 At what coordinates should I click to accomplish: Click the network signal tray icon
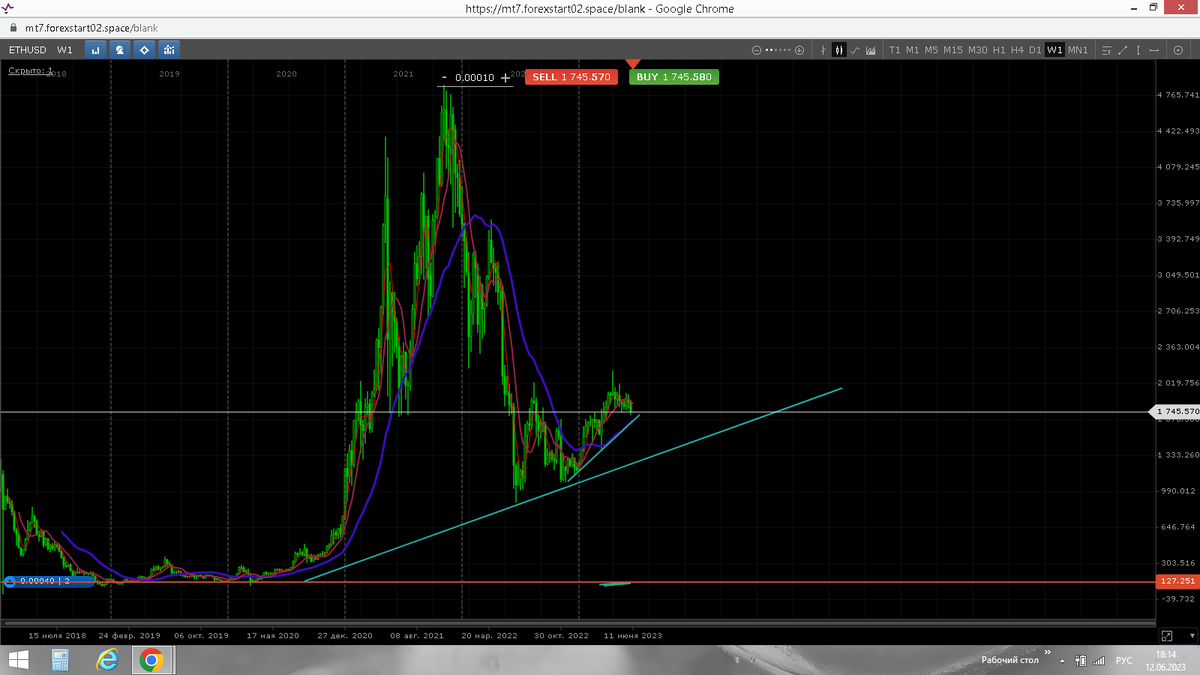pyautogui.click(x=1100, y=661)
